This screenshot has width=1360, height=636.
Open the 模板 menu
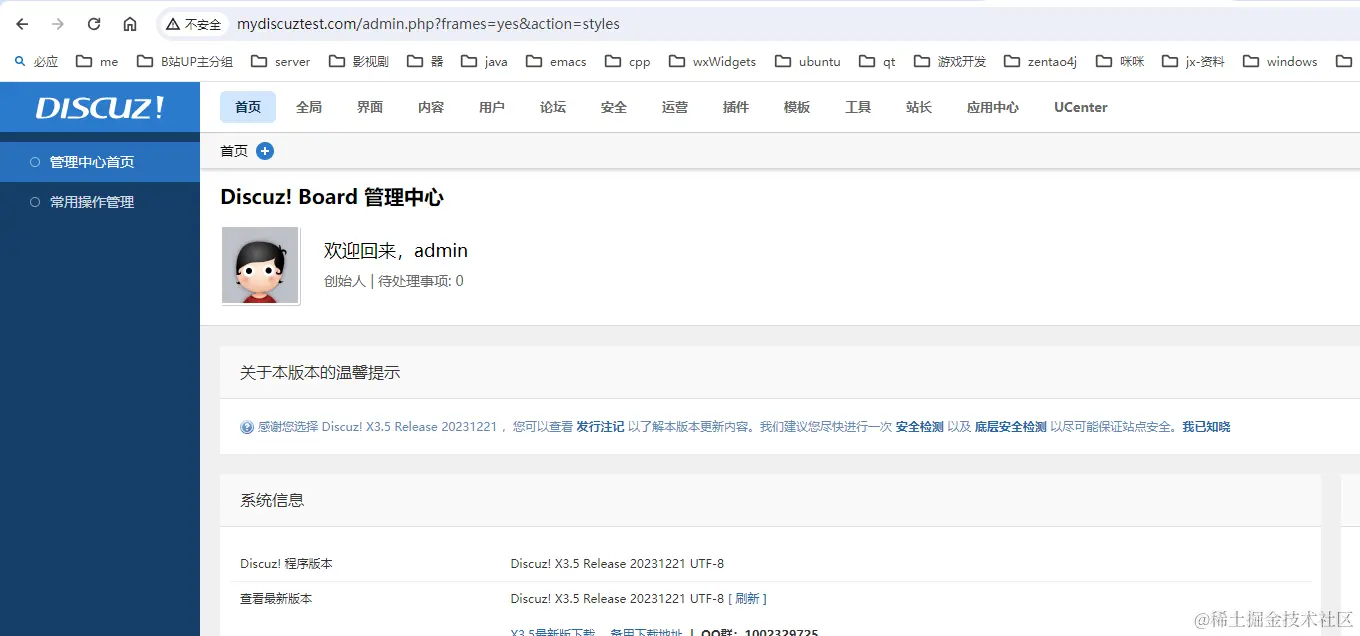point(797,107)
